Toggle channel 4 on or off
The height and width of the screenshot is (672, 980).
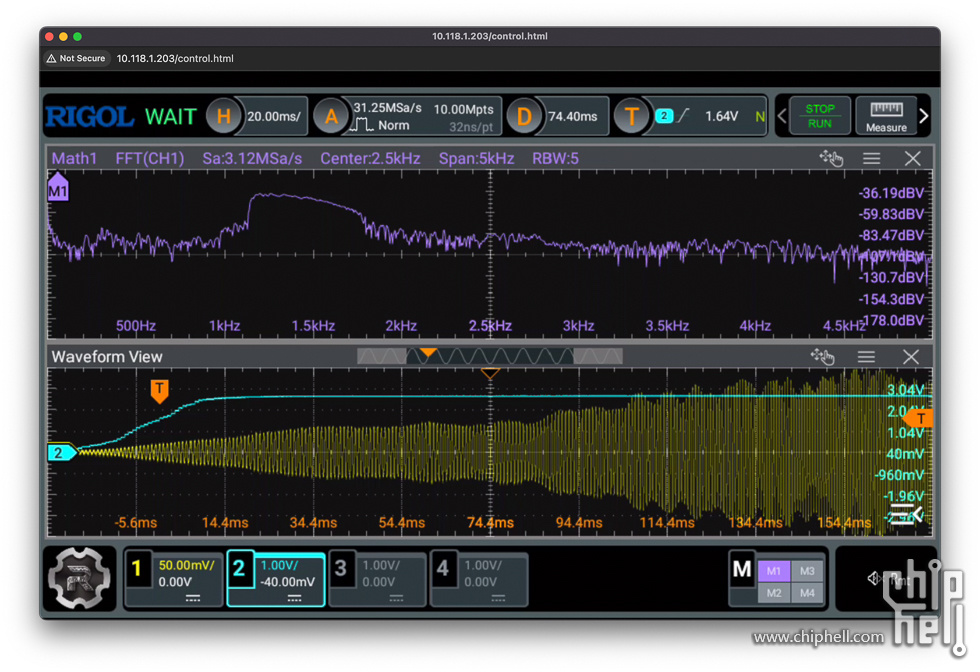443,568
